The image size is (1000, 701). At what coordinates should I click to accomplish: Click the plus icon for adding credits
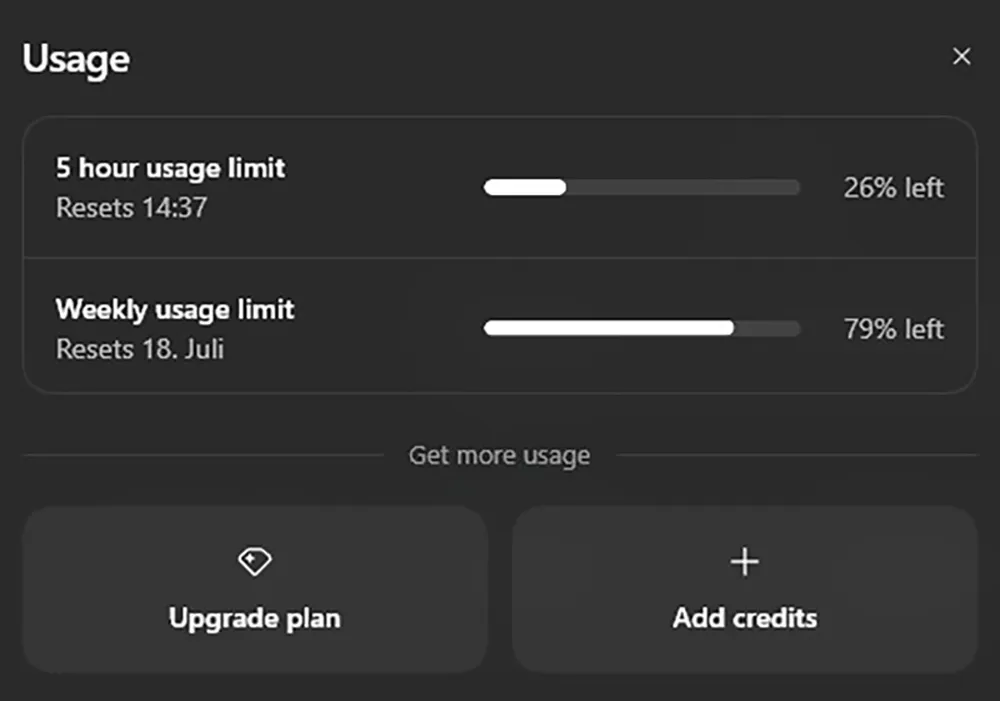[744, 562]
